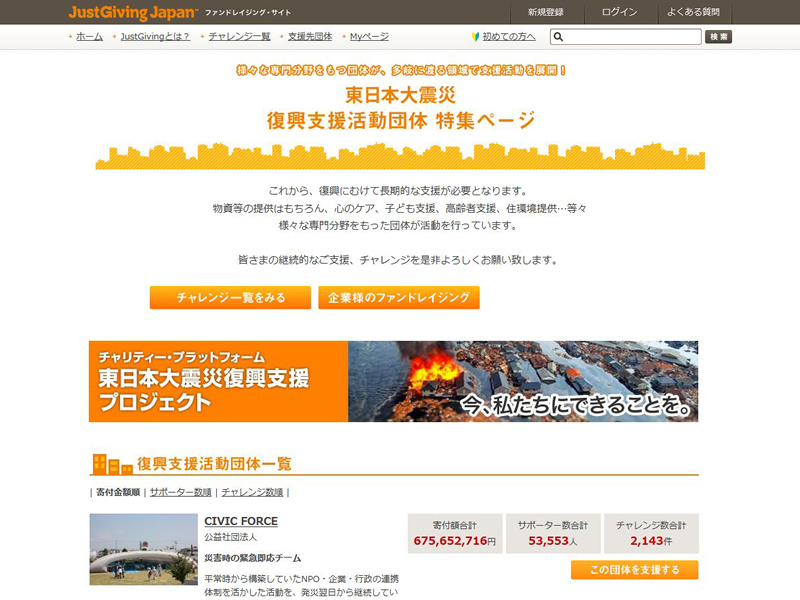Click 企業様のファンドレイジング button
This screenshot has width=800, height=600.
pos(398,298)
